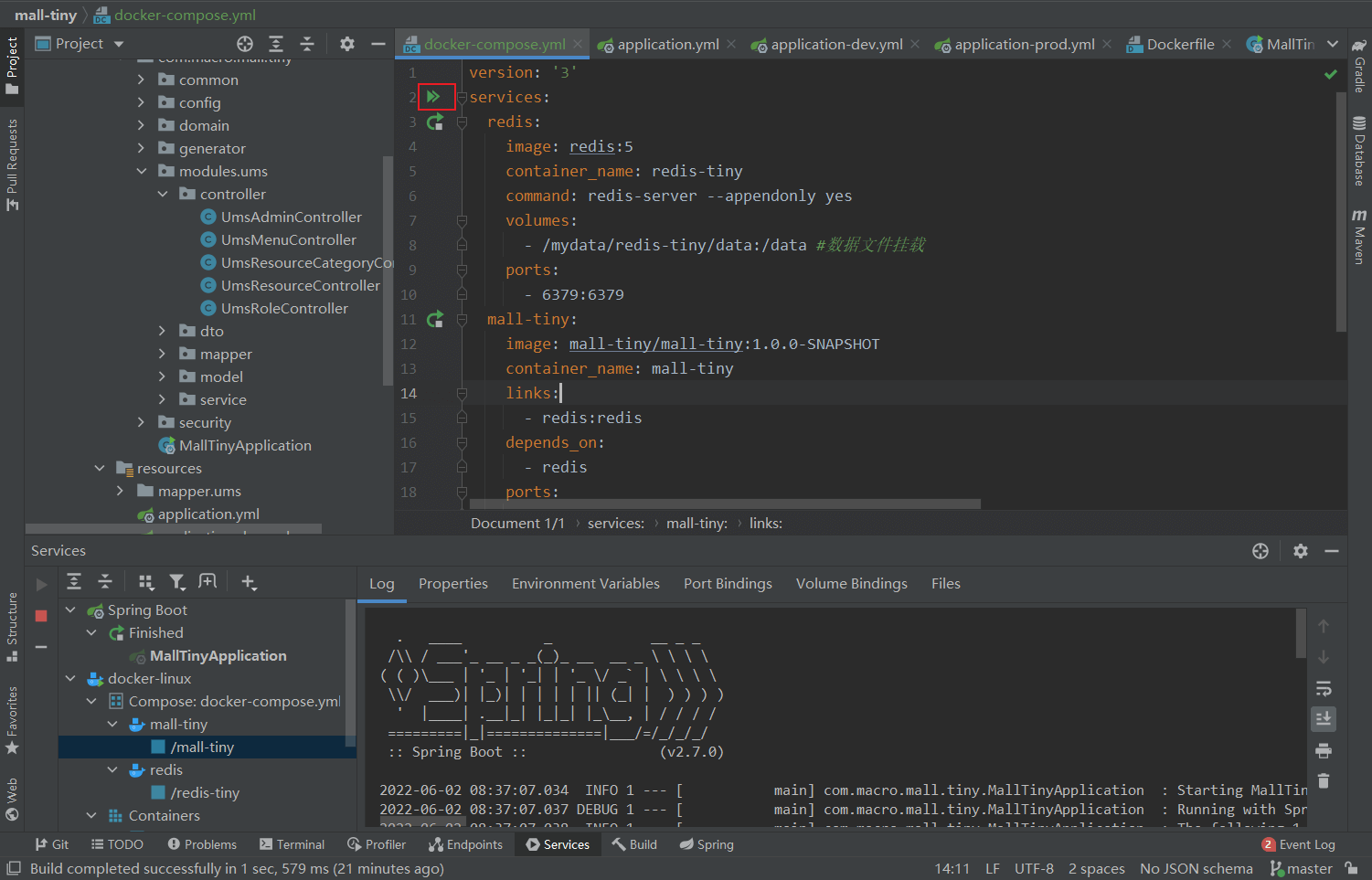Change UTF-8 file encoding in status bar
Screen dimensions: 1372x880
tap(1034, 868)
